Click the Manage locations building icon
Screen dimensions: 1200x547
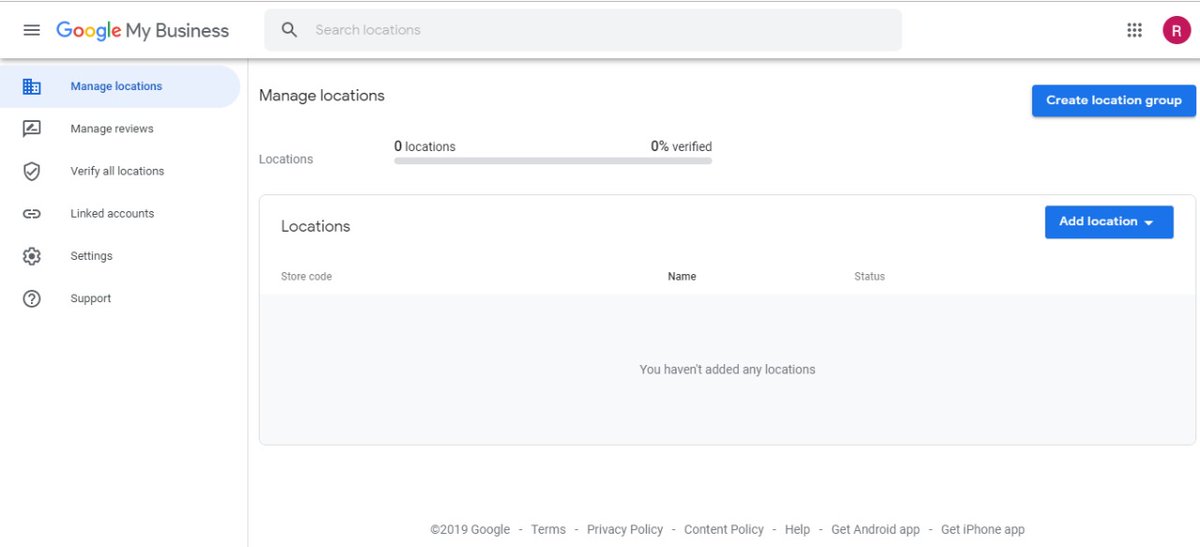pyautogui.click(x=32, y=87)
